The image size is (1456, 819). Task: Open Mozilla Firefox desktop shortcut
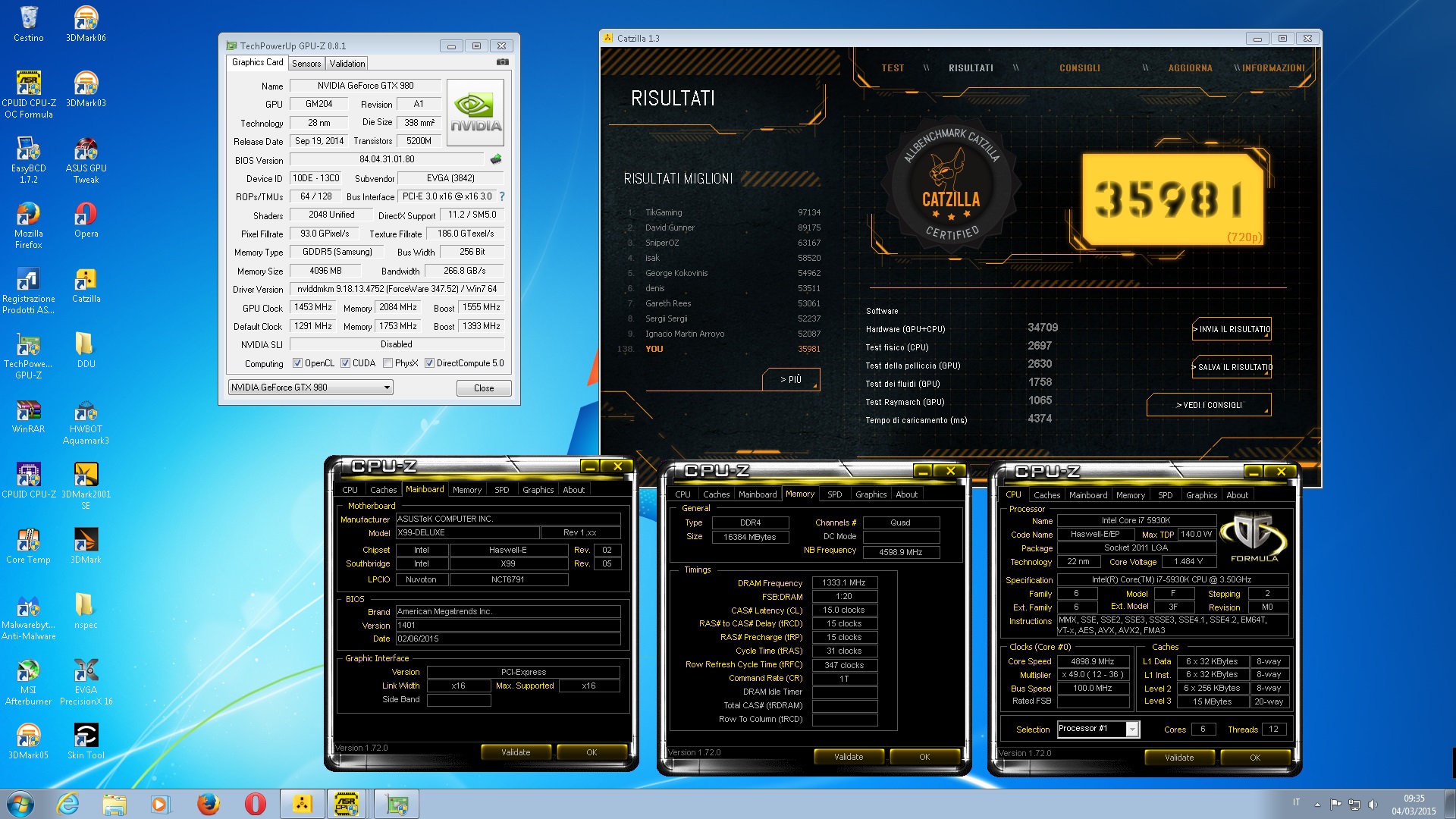pos(28,225)
